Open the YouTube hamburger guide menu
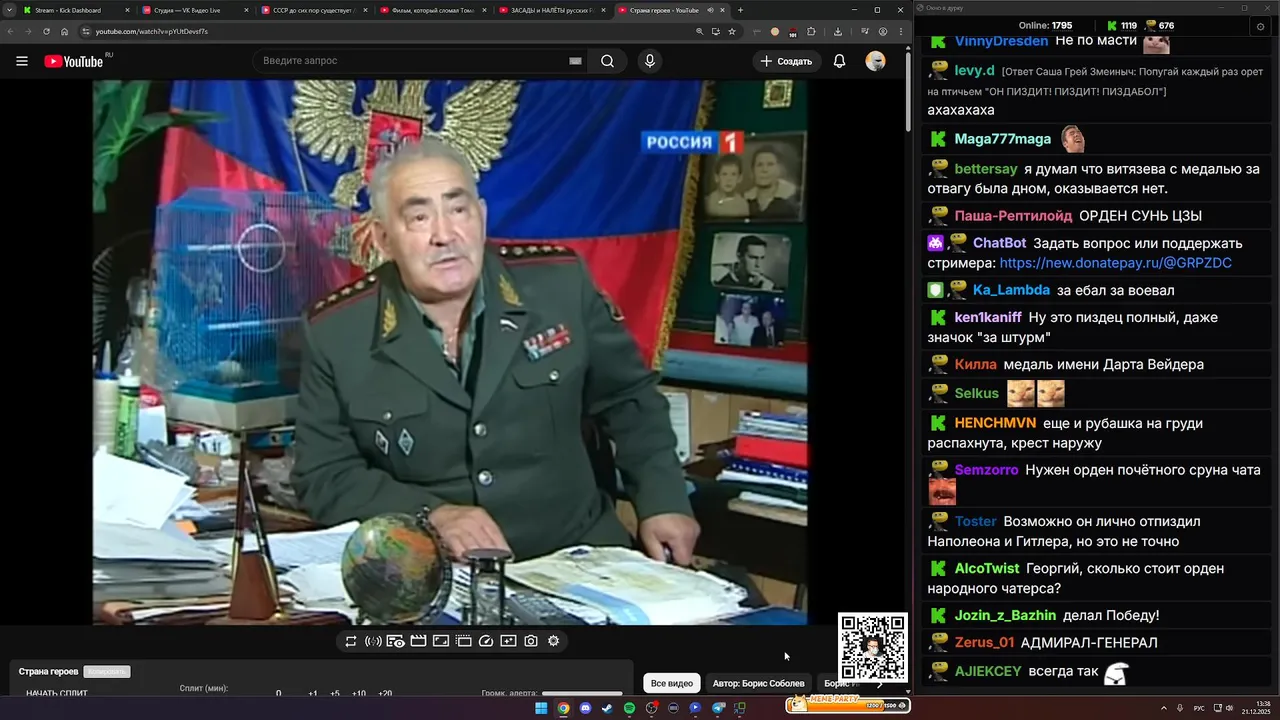This screenshot has width=1280, height=720. pyautogui.click(x=22, y=61)
